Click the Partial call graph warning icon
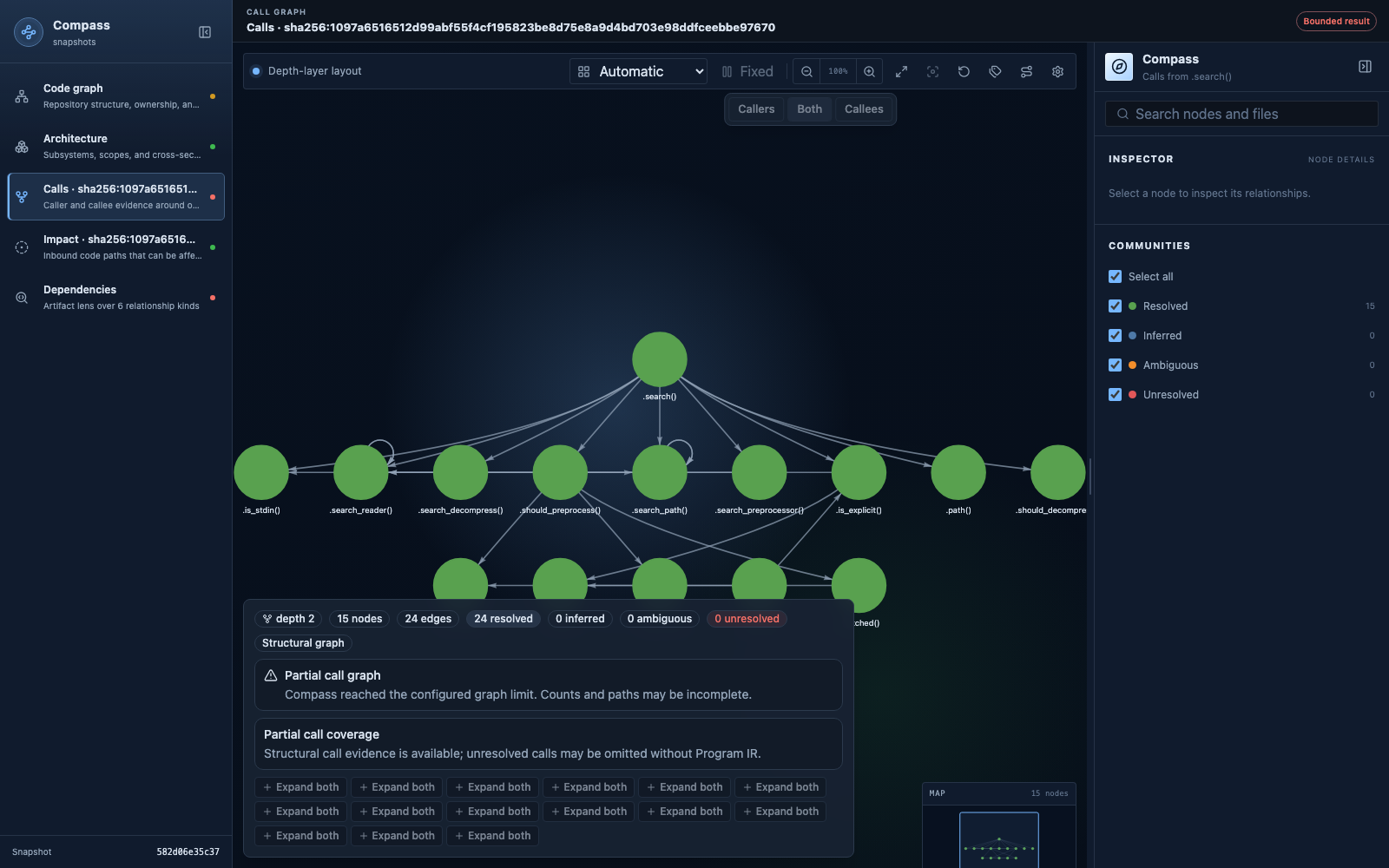 pos(271,674)
